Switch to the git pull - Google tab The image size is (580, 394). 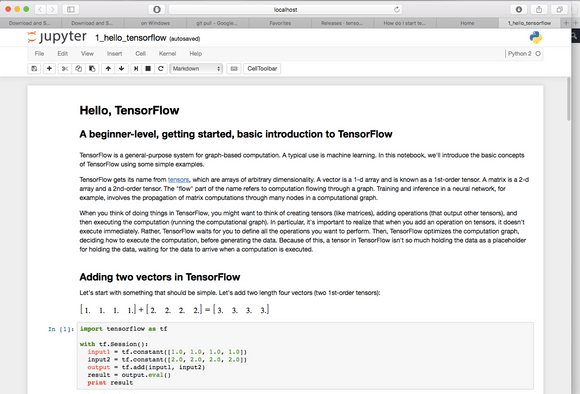(x=217, y=23)
